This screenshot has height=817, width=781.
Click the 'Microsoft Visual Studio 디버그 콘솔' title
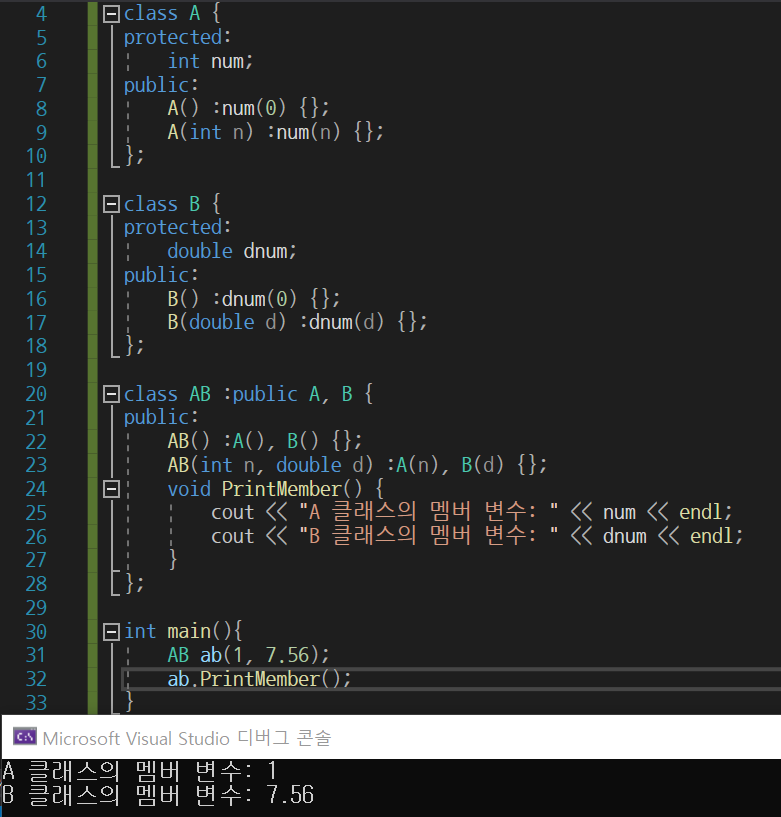(187, 738)
